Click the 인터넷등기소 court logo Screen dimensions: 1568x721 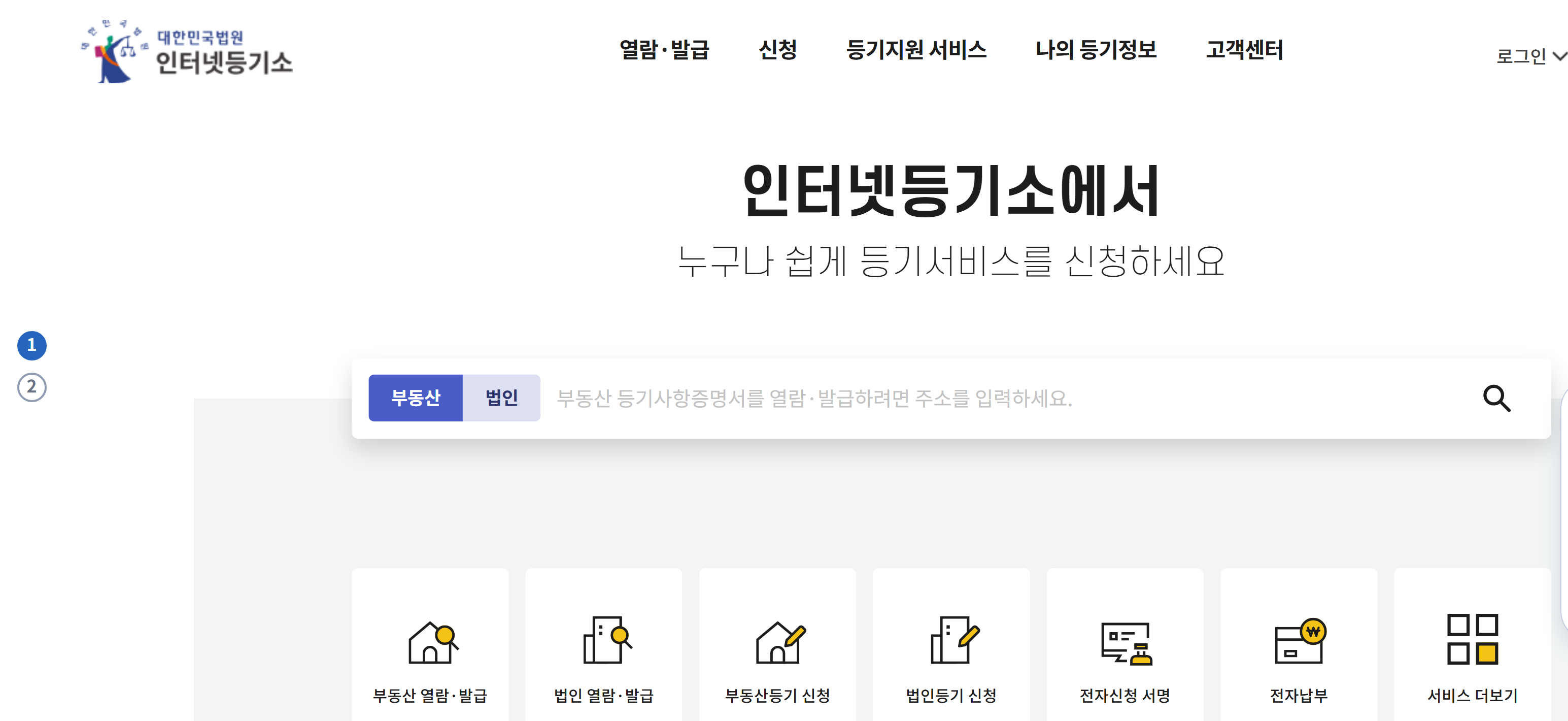tap(186, 52)
